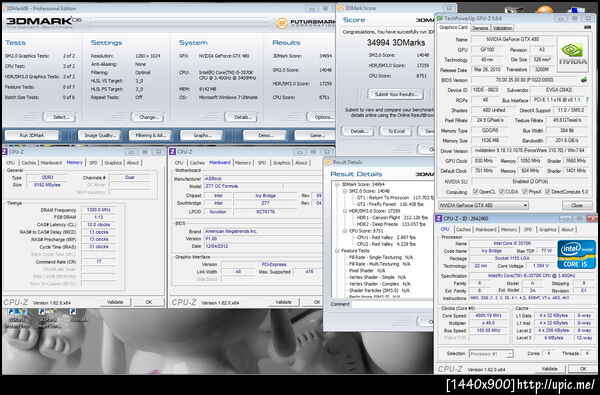Select GT1 - Return To Proxycon result row
Screen dimensions: 600x395
click(x=394, y=198)
